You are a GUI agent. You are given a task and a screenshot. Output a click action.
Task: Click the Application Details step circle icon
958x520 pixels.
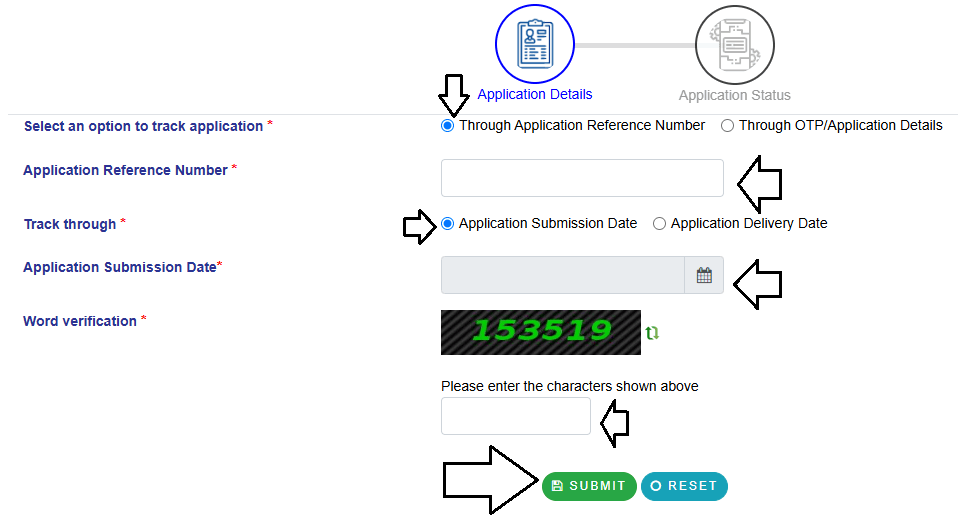[x=535, y=44]
